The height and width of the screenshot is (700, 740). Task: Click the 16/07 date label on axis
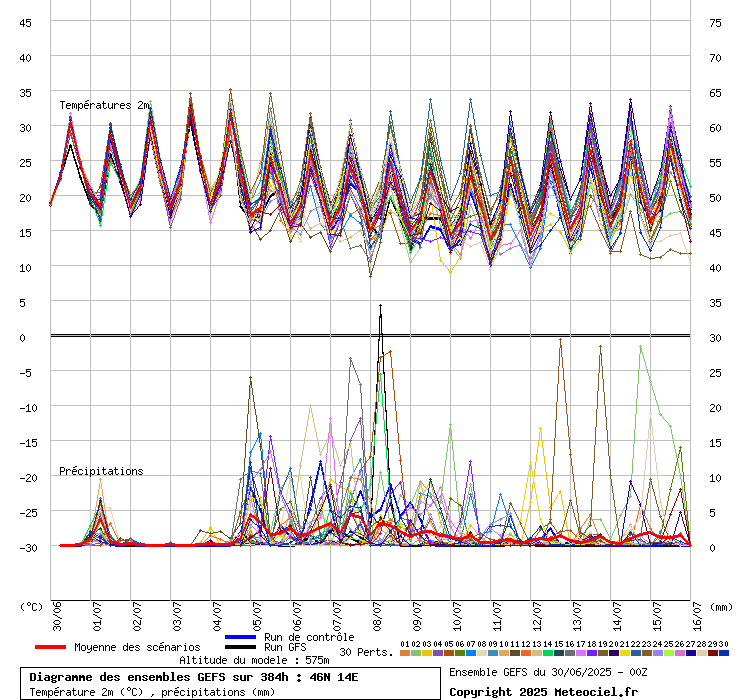697,611
